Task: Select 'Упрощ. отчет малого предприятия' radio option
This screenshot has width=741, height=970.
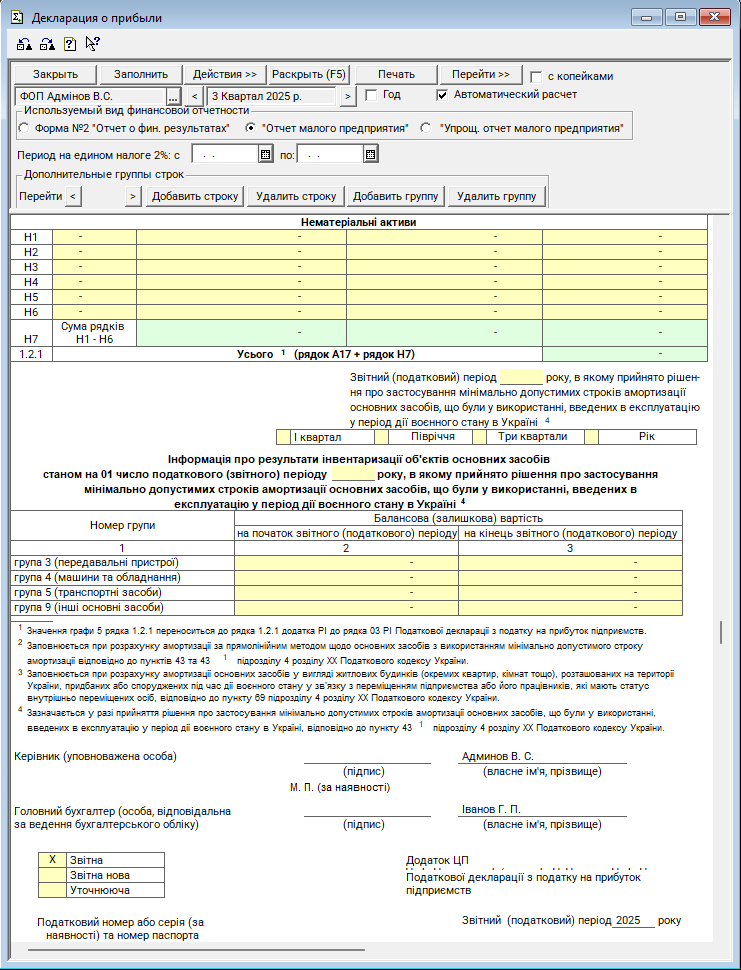Action: pos(426,129)
